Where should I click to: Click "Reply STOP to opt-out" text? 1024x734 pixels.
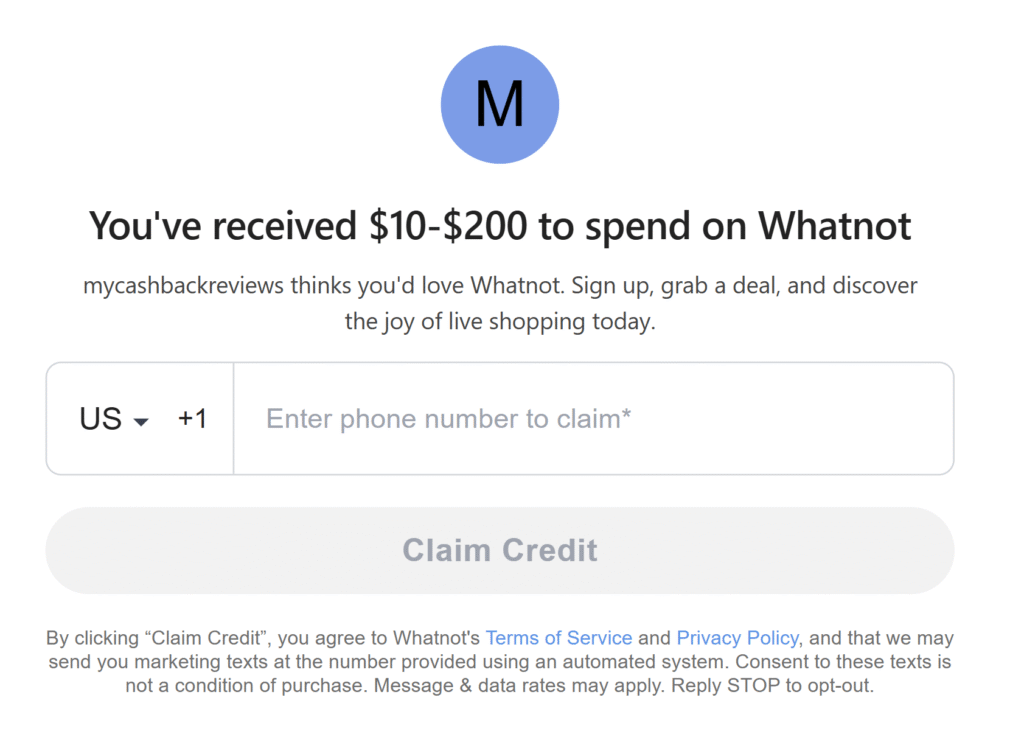click(772, 687)
